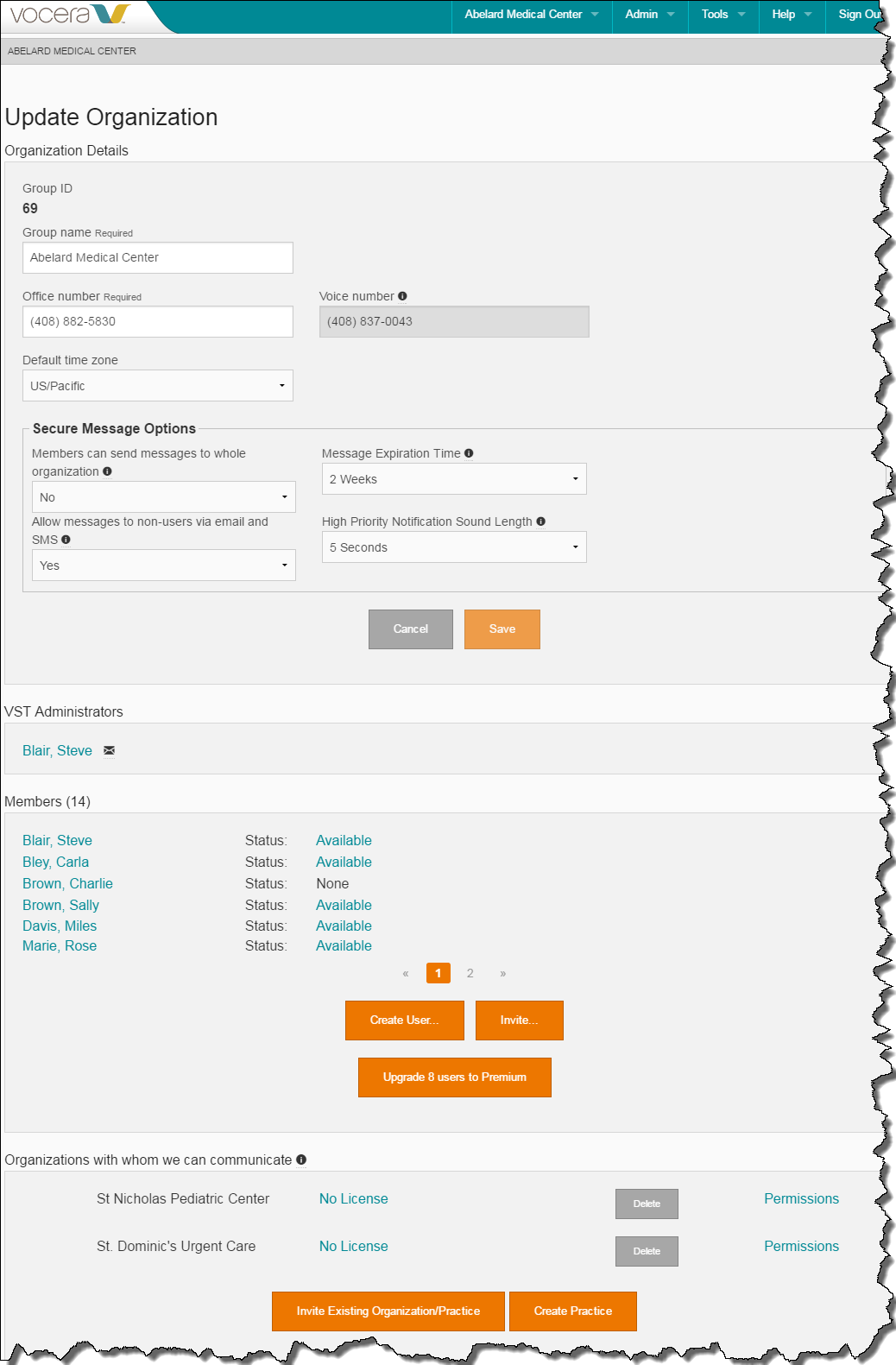
Task: Show info for non-users email and SMS
Action: (x=66, y=540)
